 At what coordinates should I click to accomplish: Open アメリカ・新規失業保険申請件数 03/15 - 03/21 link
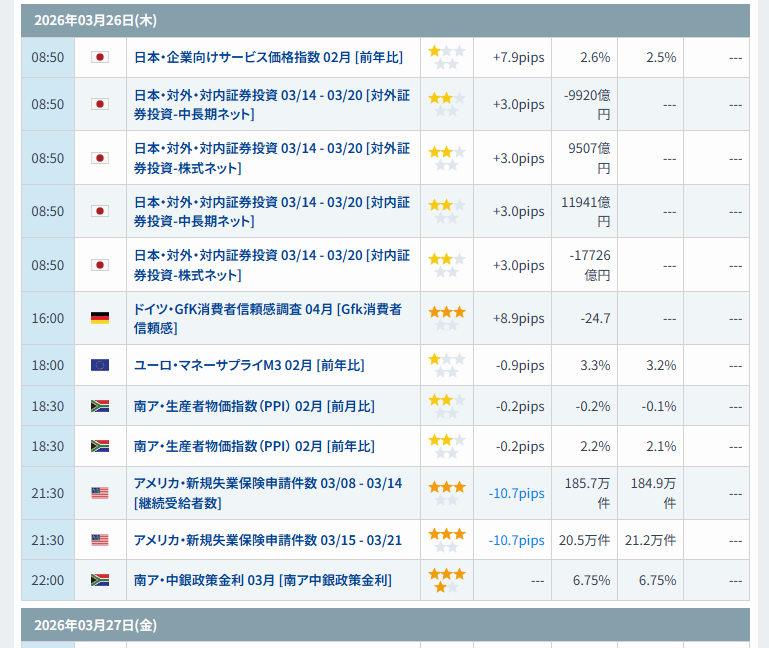point(267,540)
